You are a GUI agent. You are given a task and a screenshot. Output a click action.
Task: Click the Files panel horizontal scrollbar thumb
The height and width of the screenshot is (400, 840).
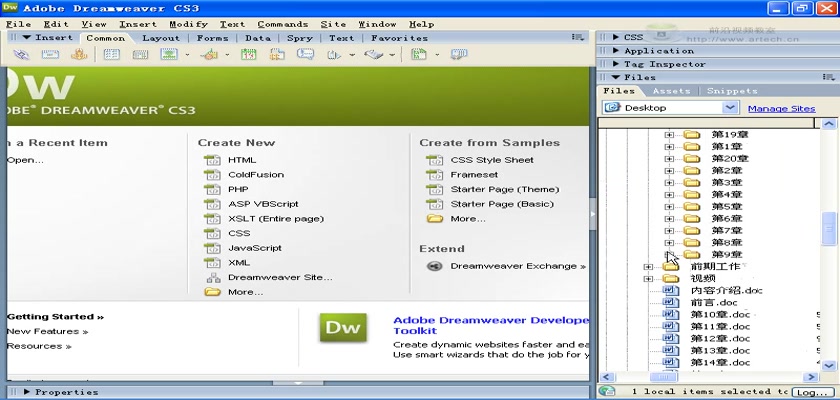pyautogui.click(x=663, y=377)
